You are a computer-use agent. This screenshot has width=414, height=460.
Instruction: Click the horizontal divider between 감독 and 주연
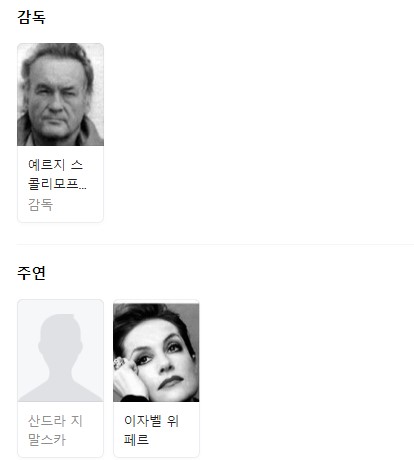coord(215,244)
